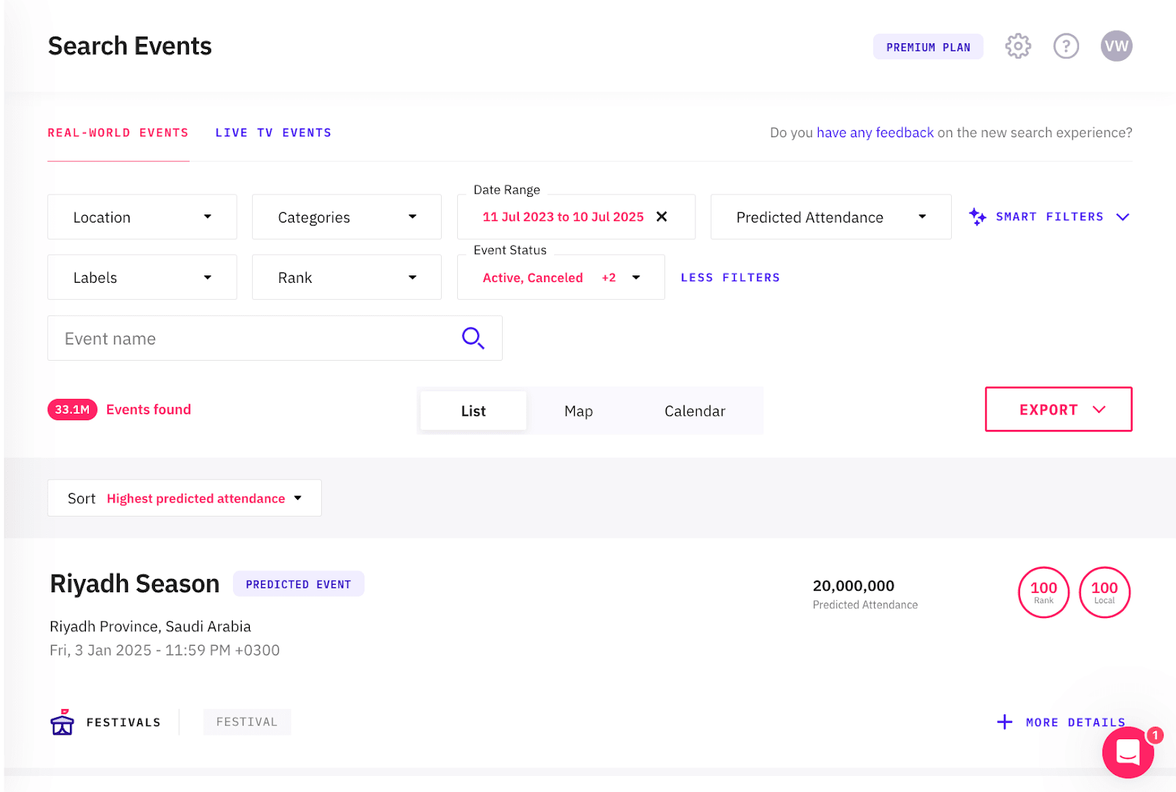The width and height of the screenshot is (1176, 792).
Task: Switch to the Map view tab
Action: [x=578, y=410]
